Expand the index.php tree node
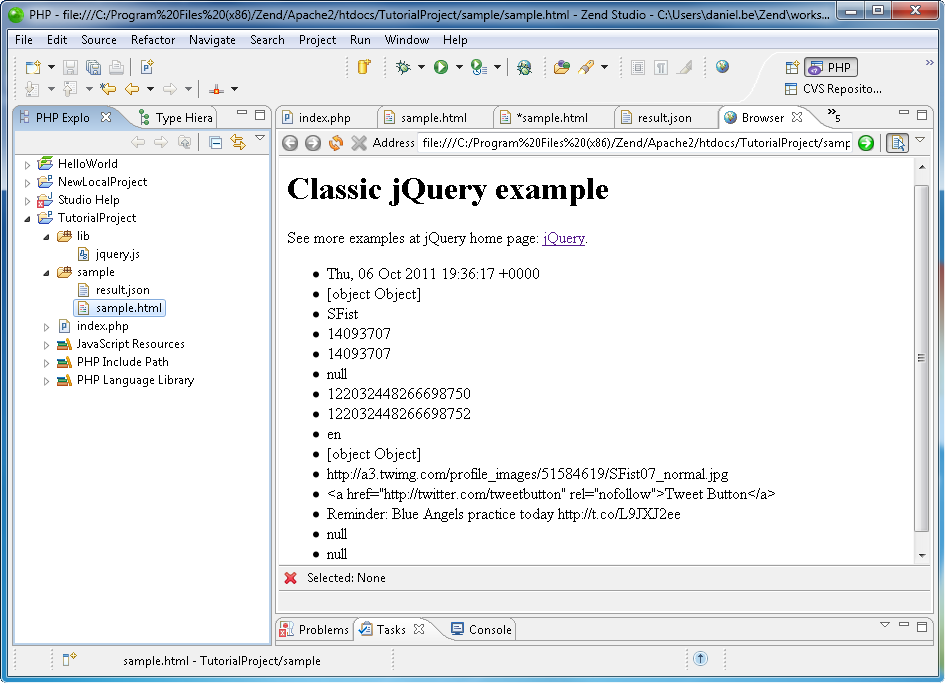The width and height of the screenshot is (945, 683). tap(46, 327)
